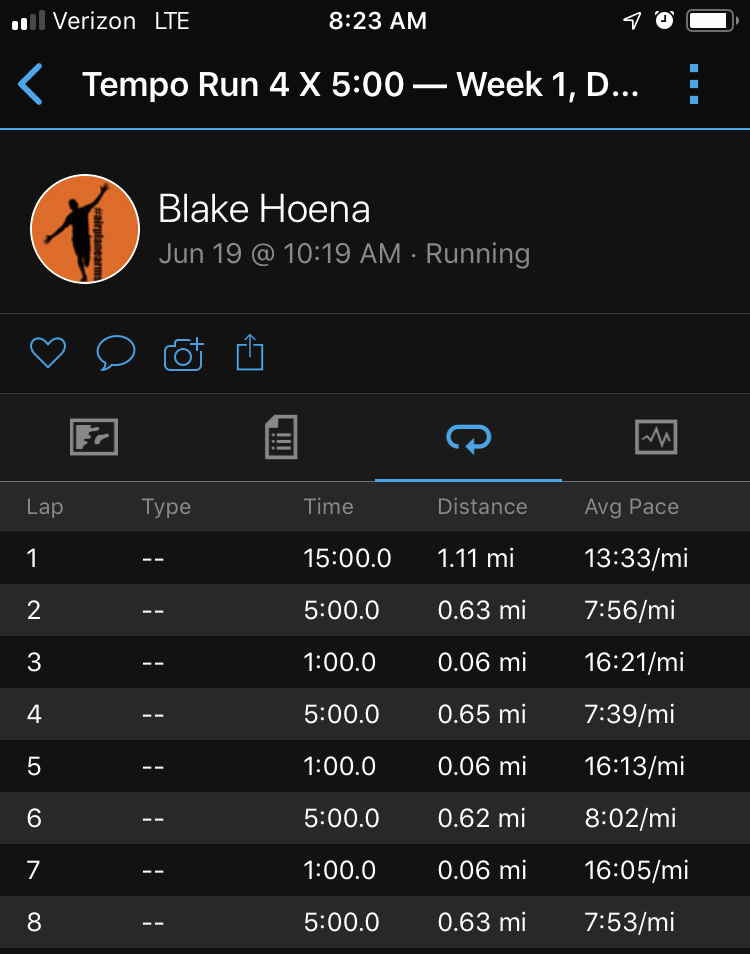Open Blake Hoena's profile picture

click(85, 229)
